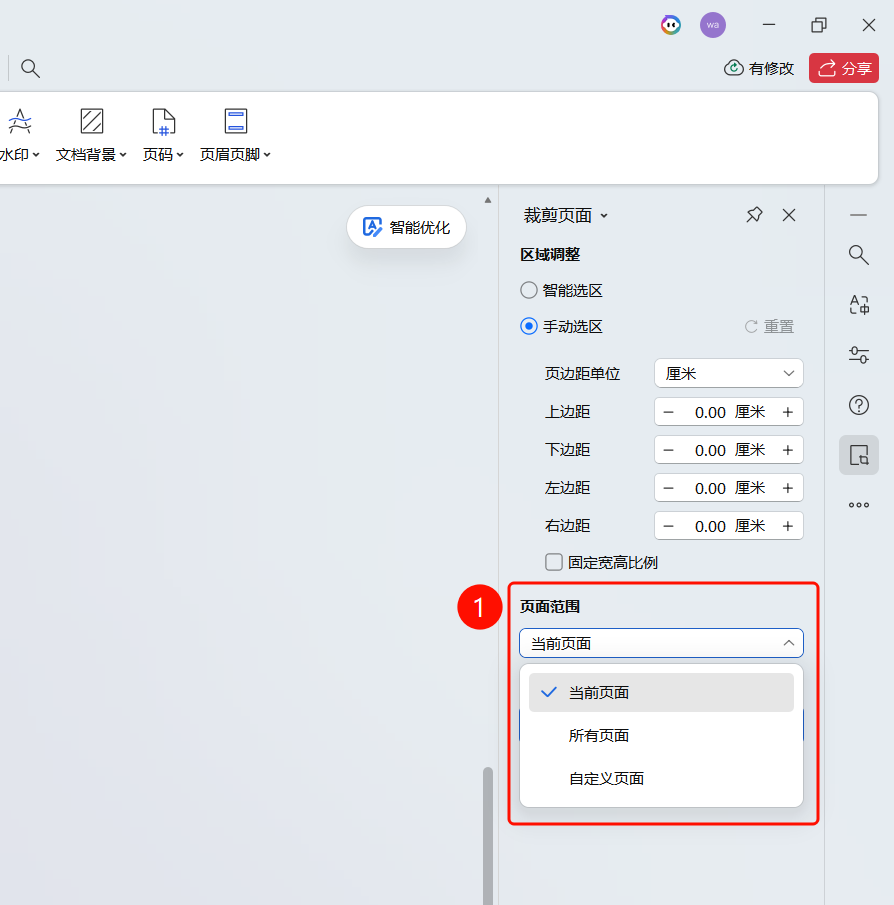Click the document vertical scrollbar thumb

488,836
